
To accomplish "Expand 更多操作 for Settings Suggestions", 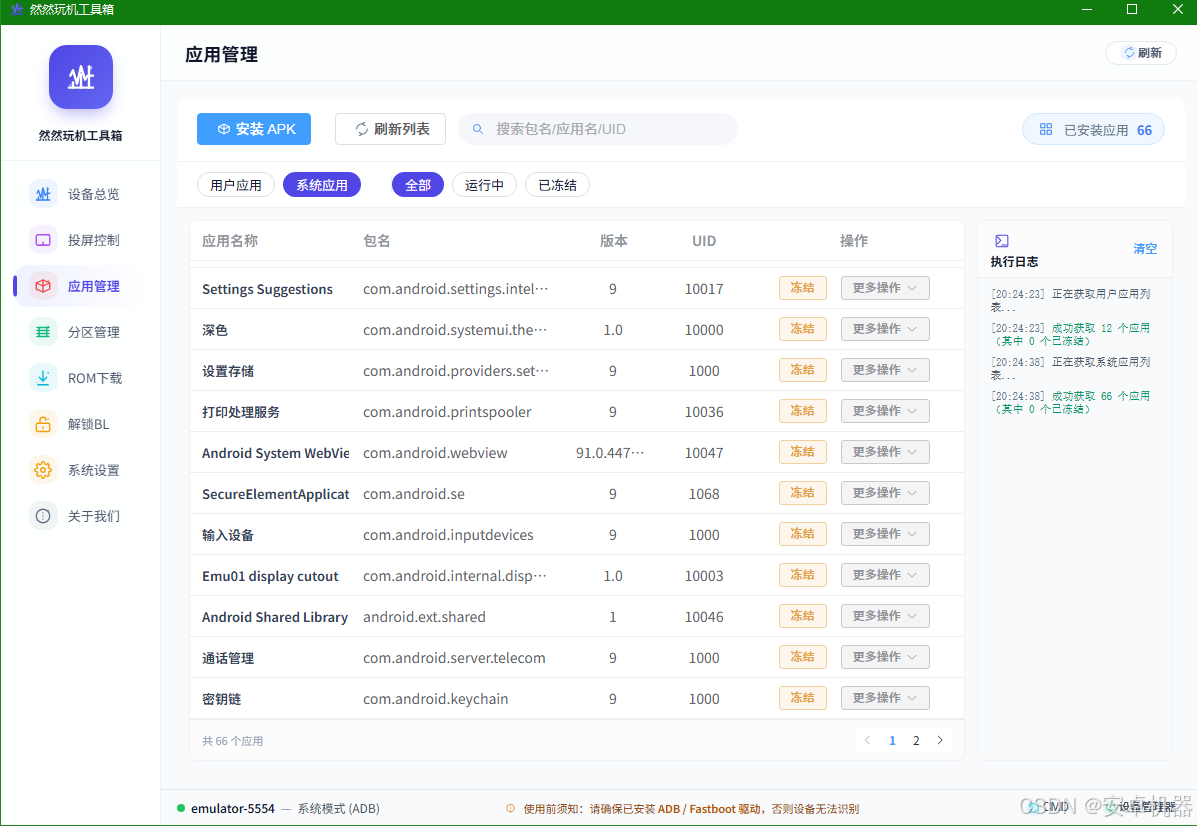I will 885,288.
